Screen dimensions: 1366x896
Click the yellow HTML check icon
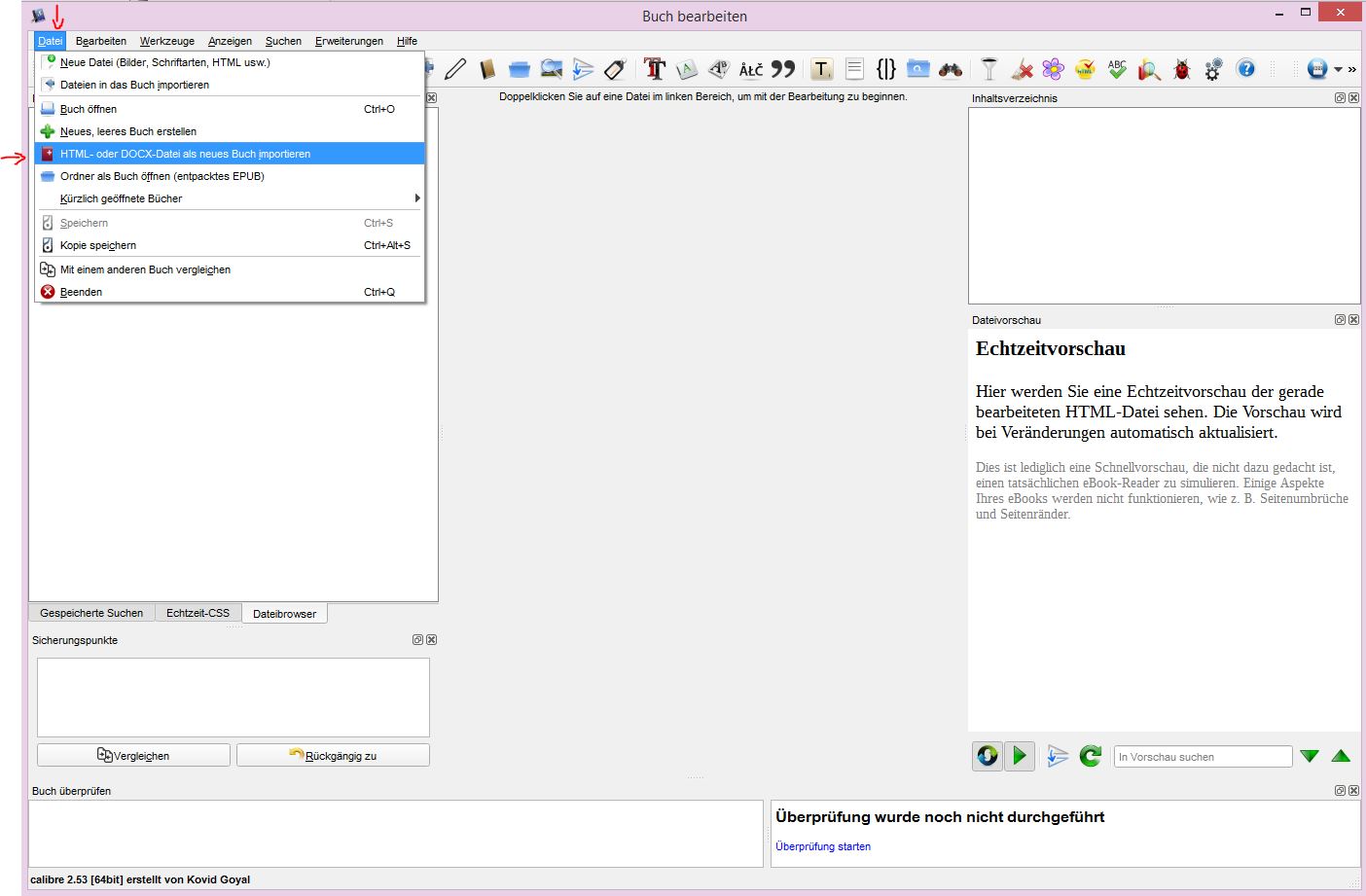click(1085, 69)
